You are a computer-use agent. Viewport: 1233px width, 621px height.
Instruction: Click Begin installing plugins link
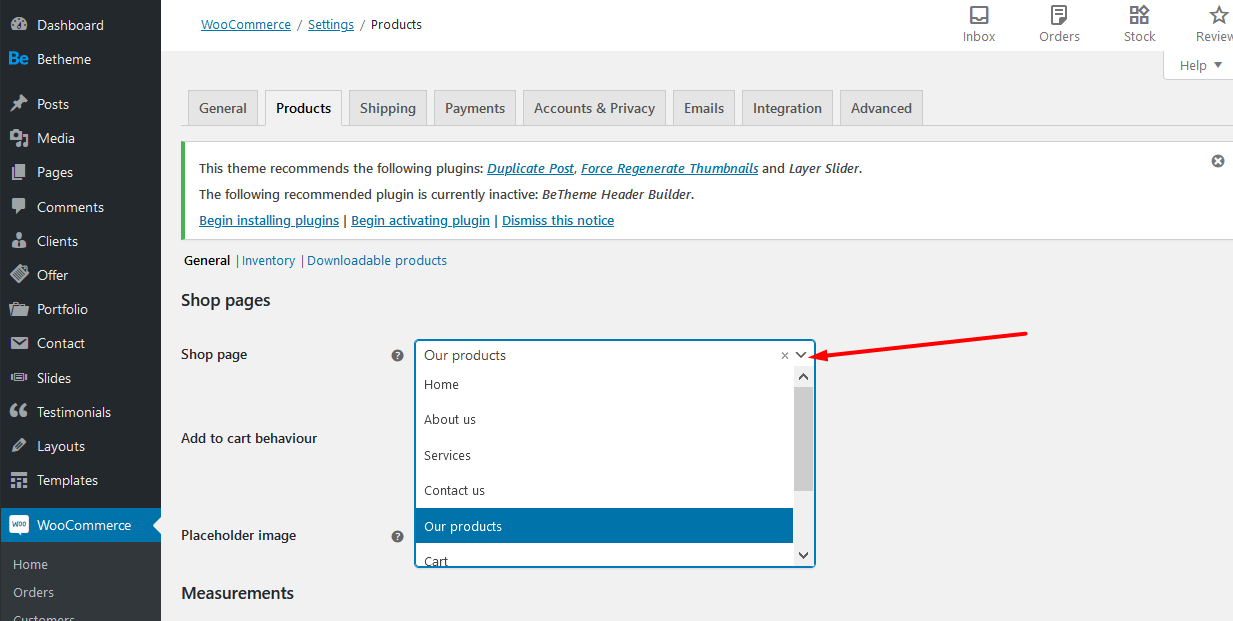click(x=269, y=220)
